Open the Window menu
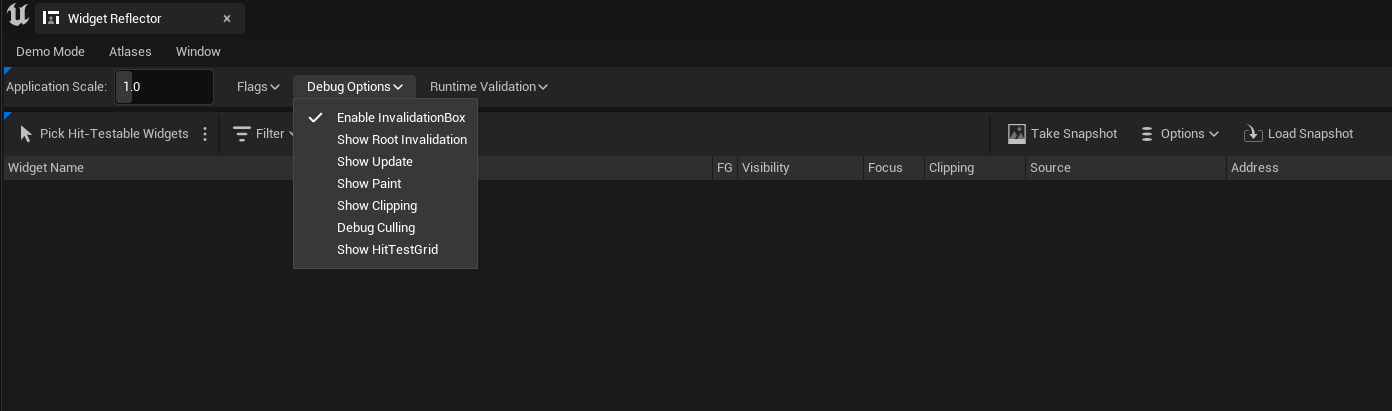Screen dimensions: 1392x411 198,51
